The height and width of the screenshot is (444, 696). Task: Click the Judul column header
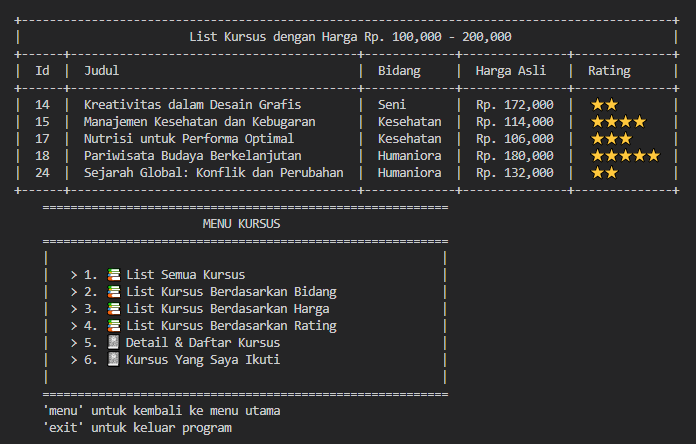[102, 71]
